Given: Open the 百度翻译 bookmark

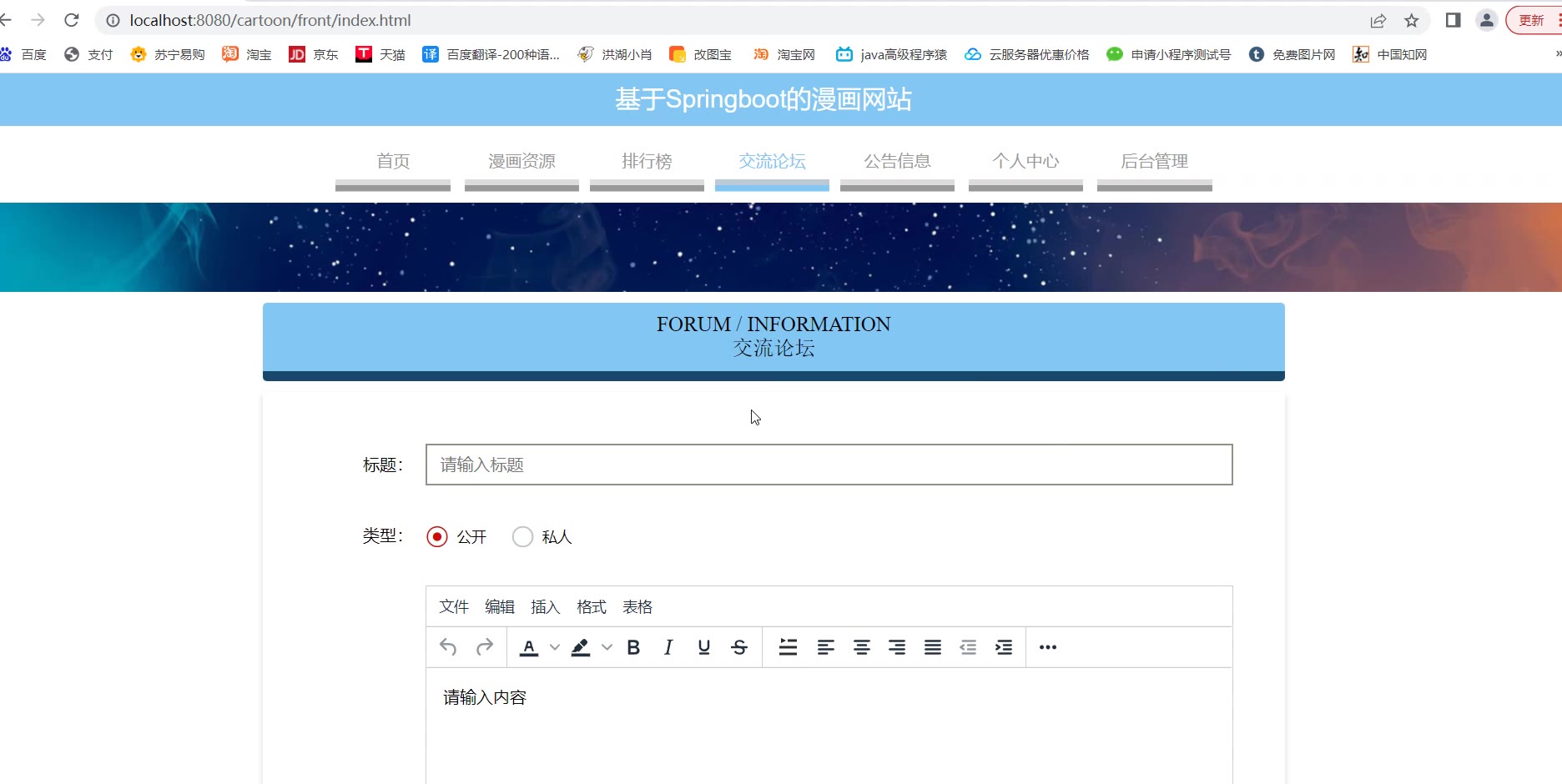Looking at the screenshot, I should (491, 54).
